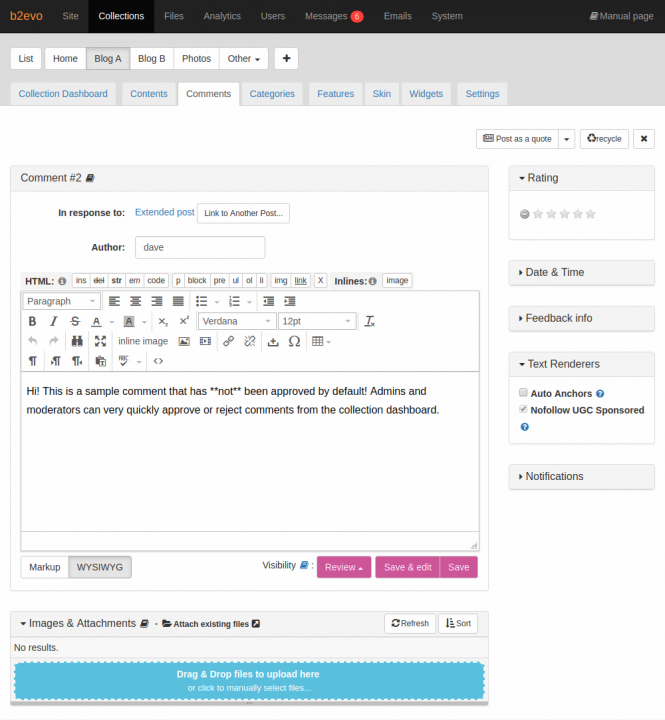
Task: Insert special character Omega icon
Action: [294, 341]
